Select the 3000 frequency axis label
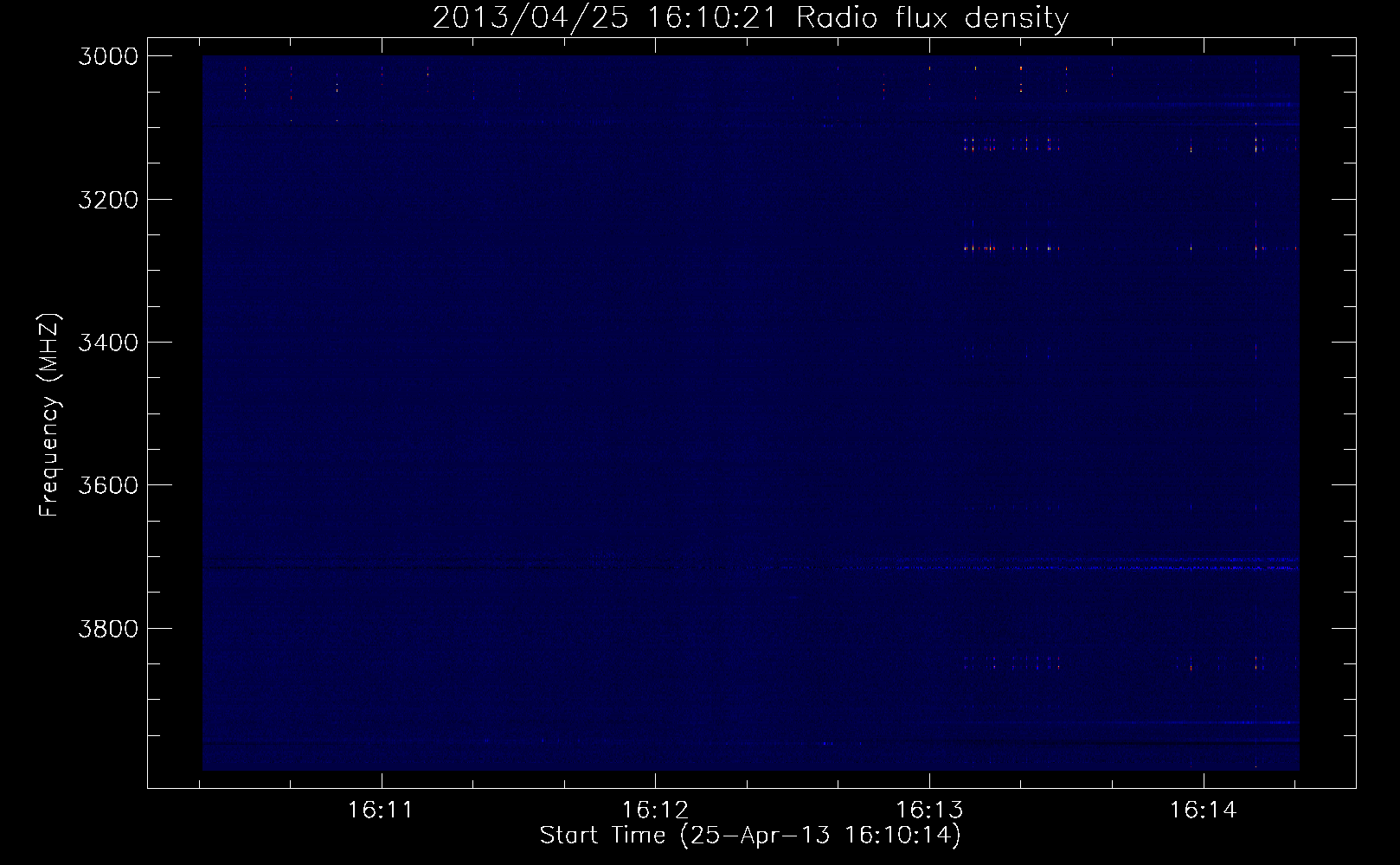The image size is (1400, 865). pyautogui.click(x=108, y=56)
